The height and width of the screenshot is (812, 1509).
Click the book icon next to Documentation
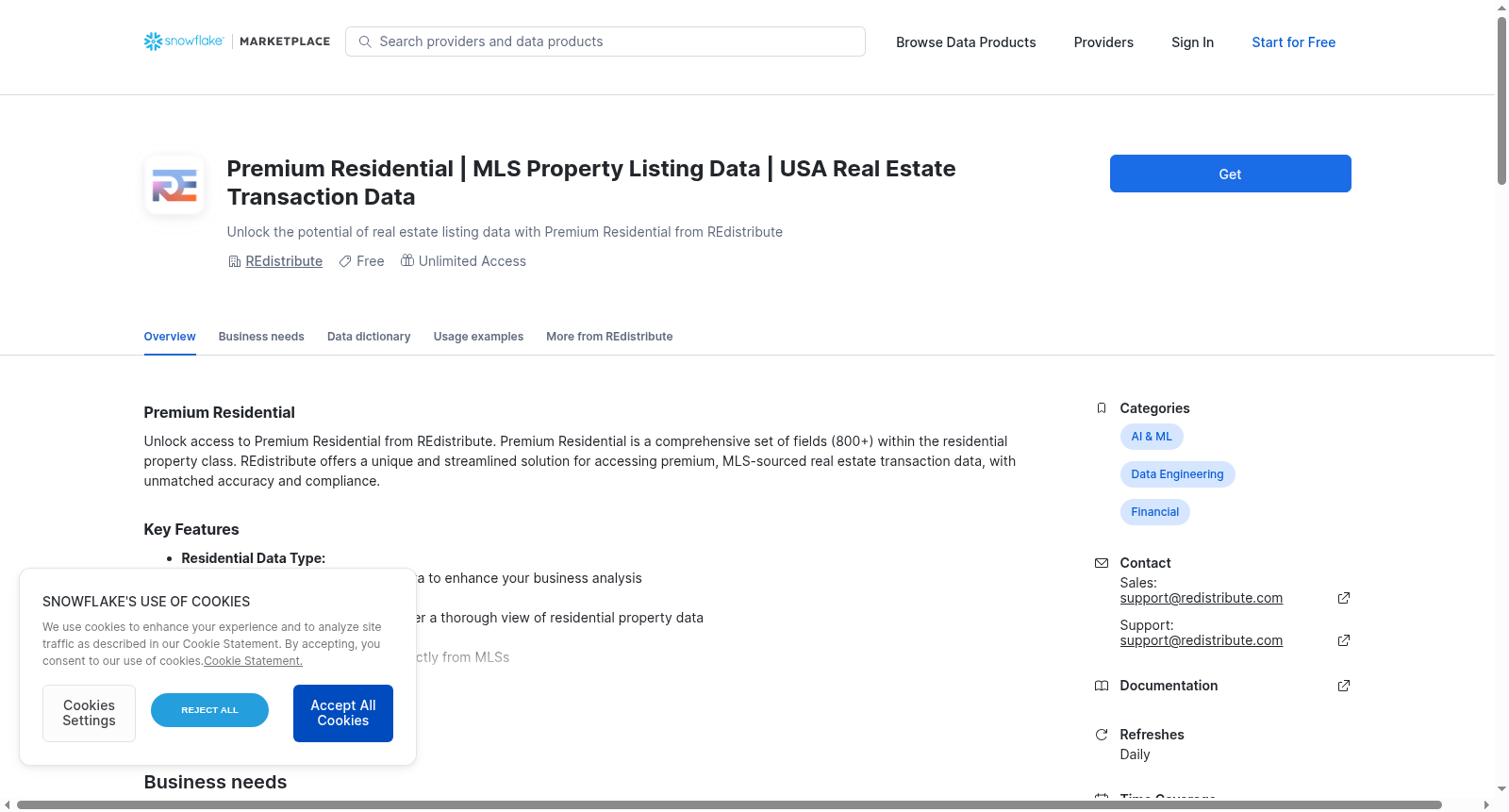[1102, 686]
